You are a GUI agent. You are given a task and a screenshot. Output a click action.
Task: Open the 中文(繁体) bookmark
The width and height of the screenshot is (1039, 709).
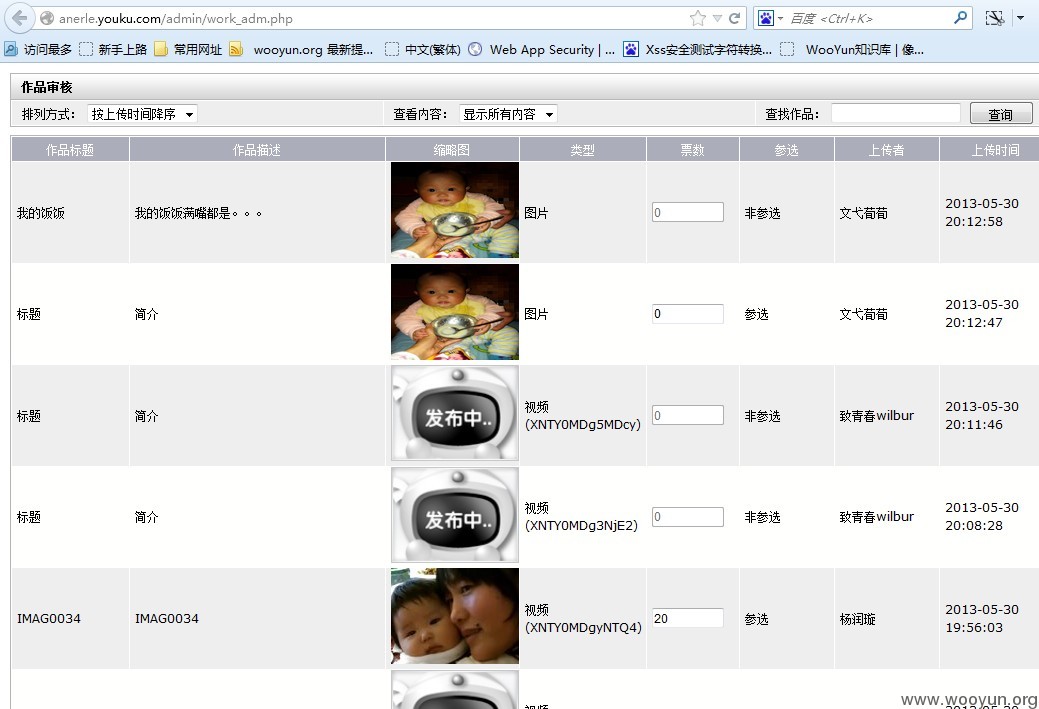coord(423,50)
